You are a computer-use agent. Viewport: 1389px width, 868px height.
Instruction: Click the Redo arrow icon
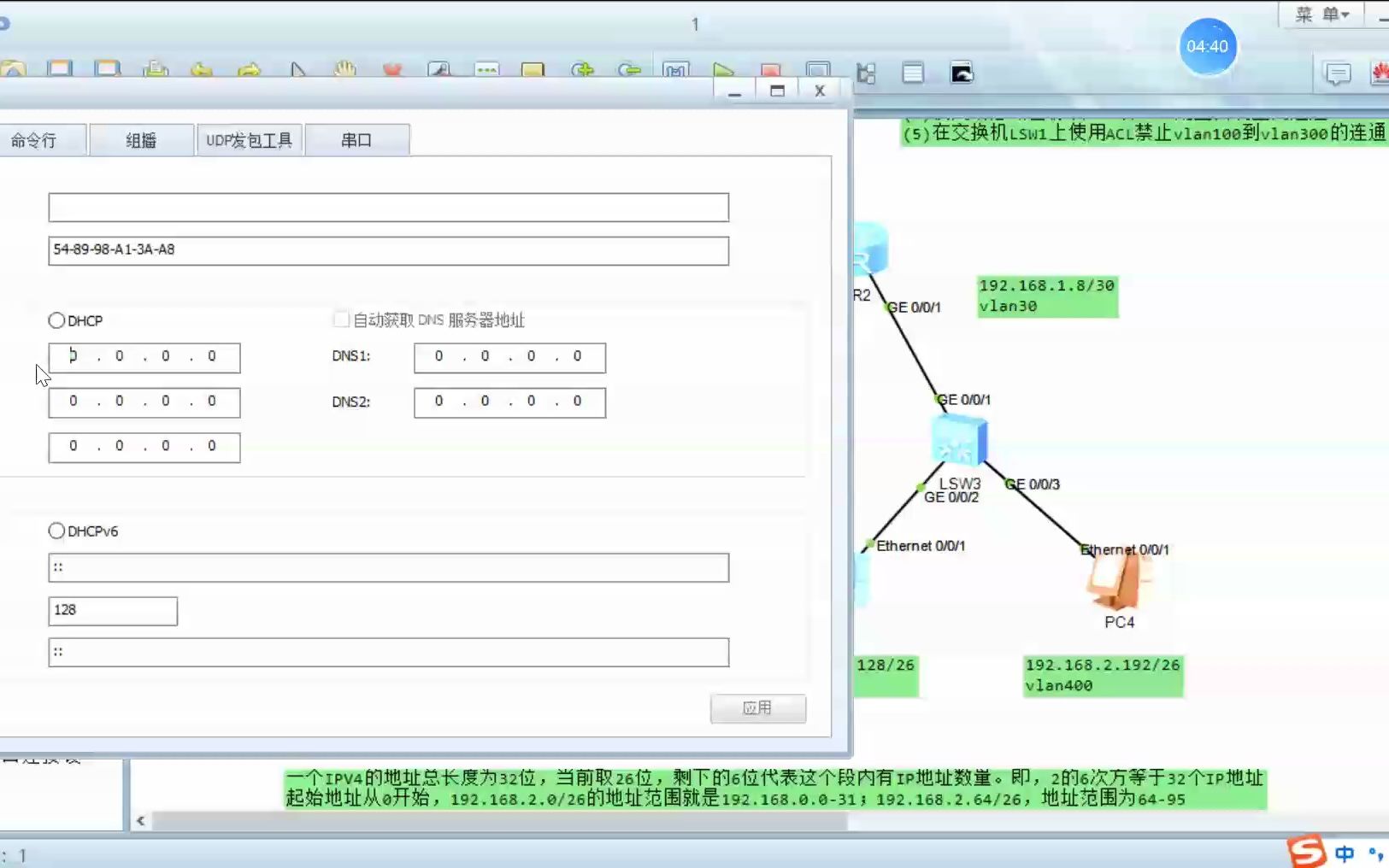tap(249, 69)
